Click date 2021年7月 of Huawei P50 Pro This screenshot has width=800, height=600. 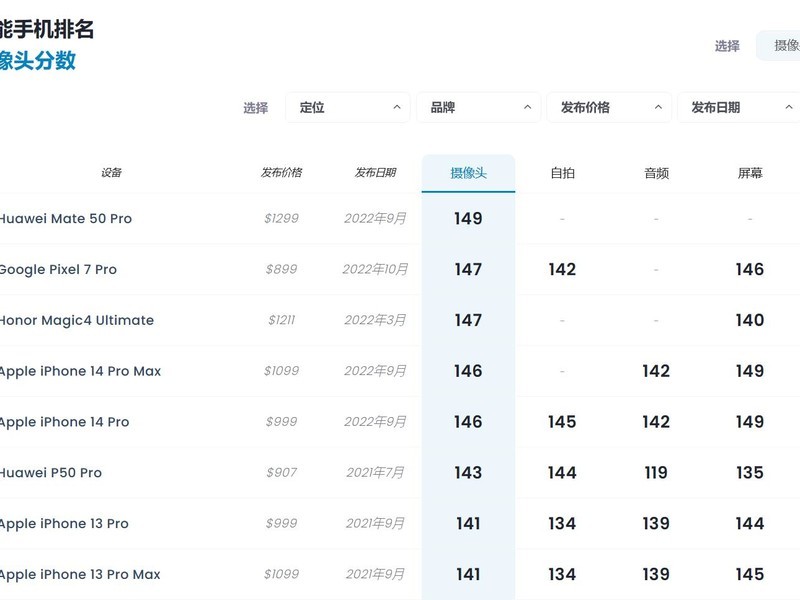click(375, 473)
